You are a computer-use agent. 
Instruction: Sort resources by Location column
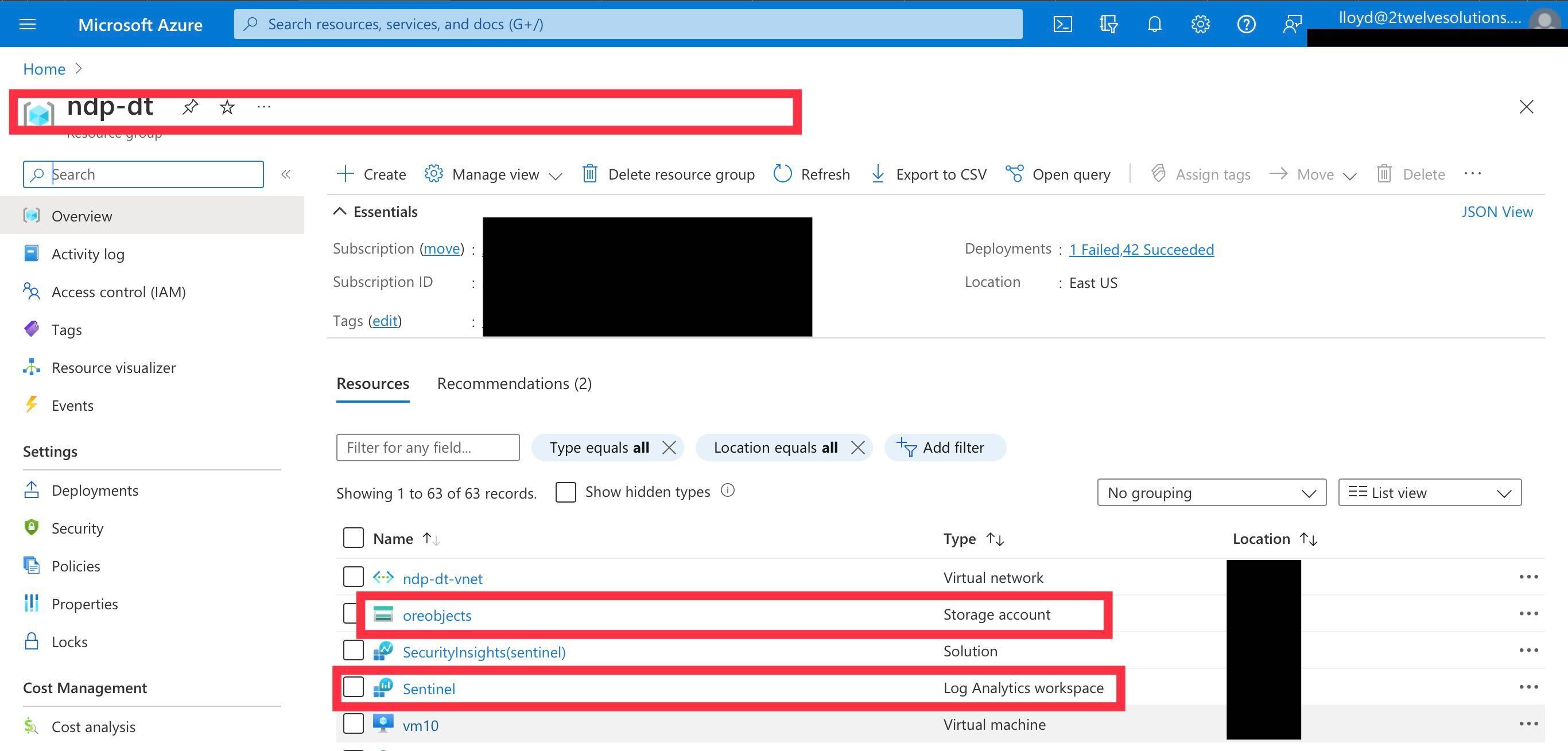click(x=1275, y=539)
